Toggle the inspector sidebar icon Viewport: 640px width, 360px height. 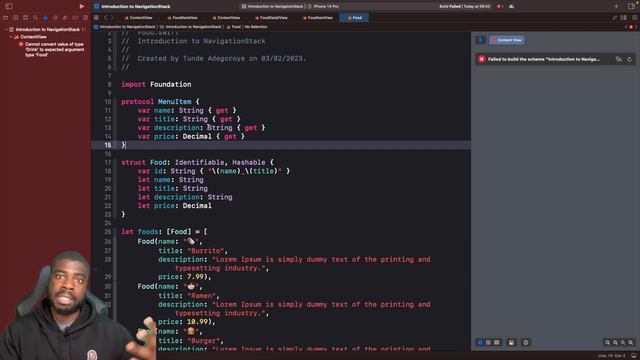pyautogui.click(x=631, y=6)
